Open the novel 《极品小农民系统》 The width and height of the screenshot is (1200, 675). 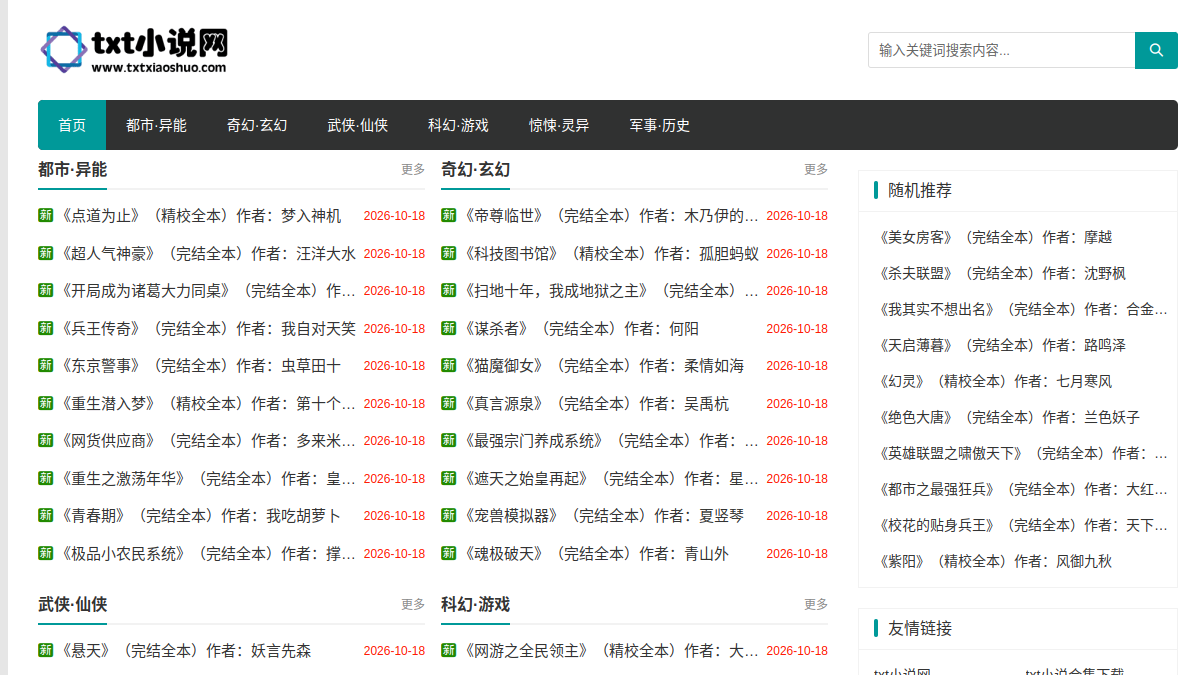(207, 553)
